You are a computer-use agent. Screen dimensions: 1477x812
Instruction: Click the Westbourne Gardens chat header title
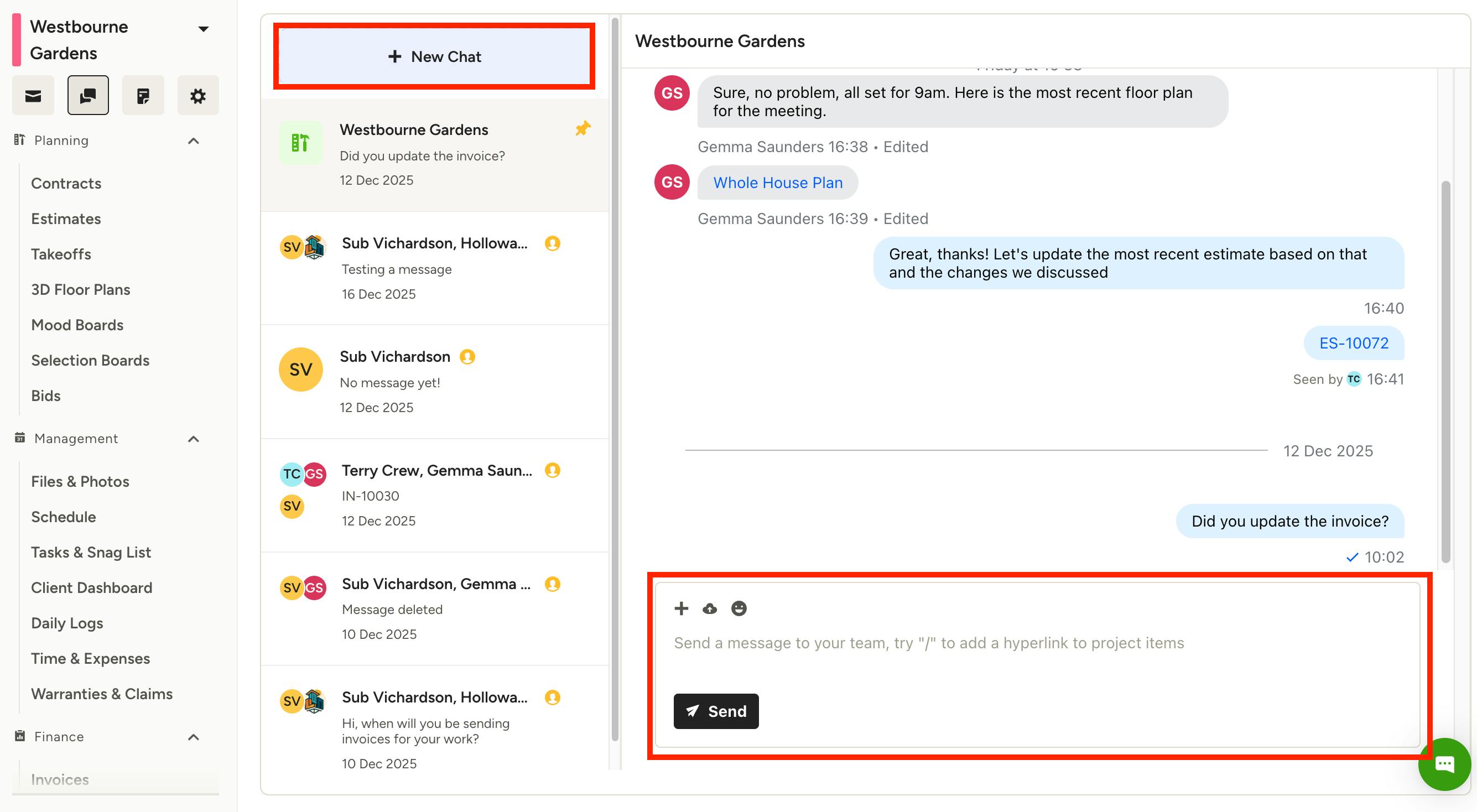coord(720,41)
